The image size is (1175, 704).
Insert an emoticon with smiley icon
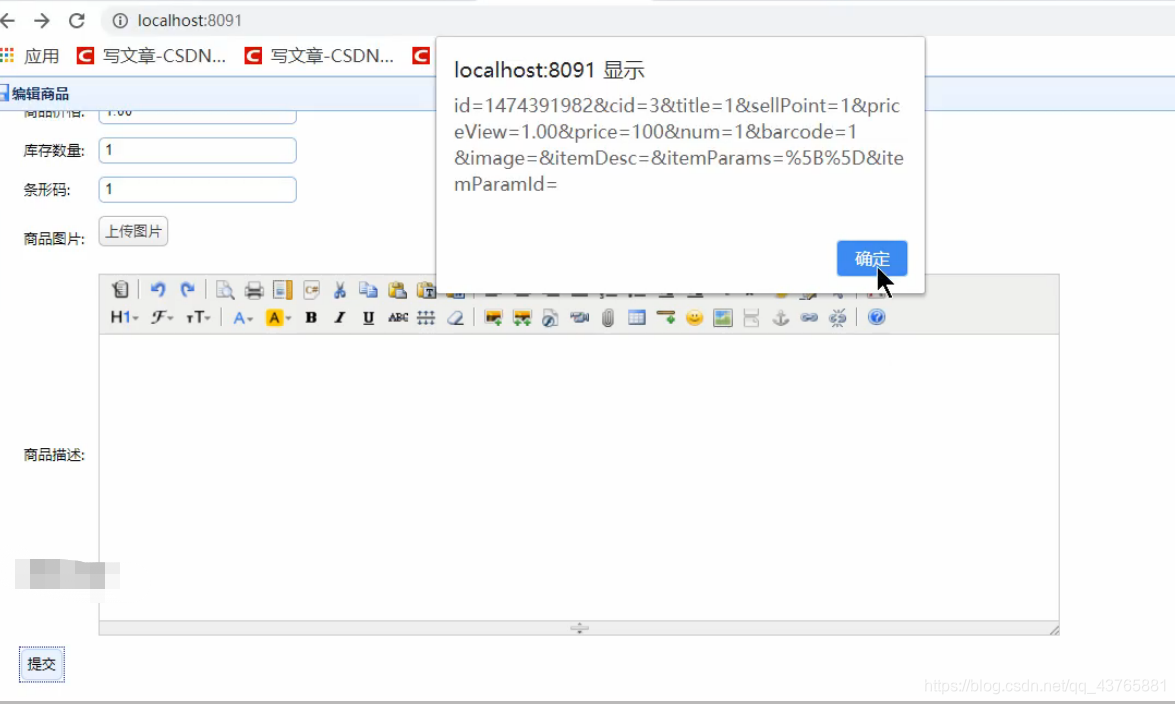pos(695,318)
